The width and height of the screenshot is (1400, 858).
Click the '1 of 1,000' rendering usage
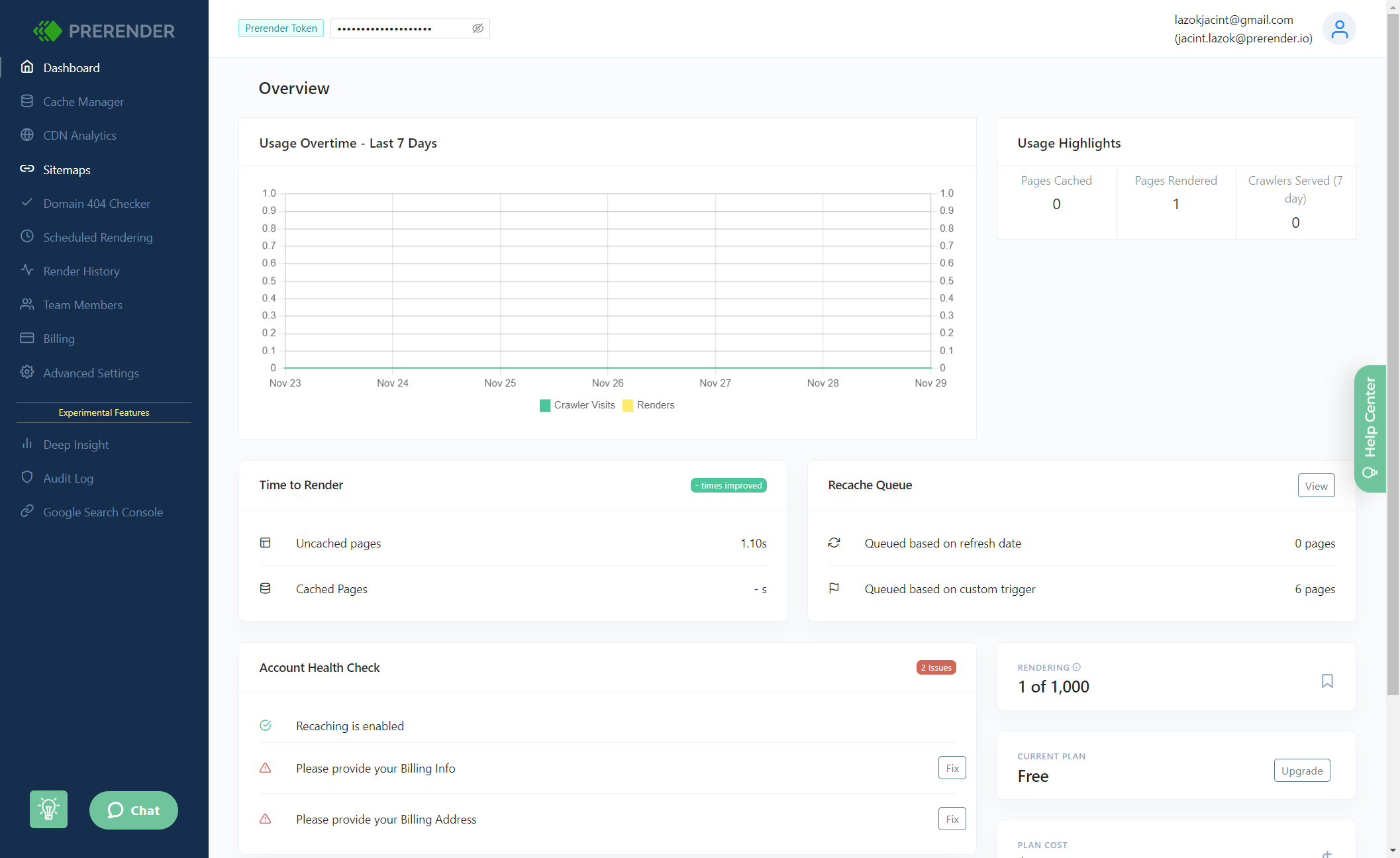click(1053, 687)
